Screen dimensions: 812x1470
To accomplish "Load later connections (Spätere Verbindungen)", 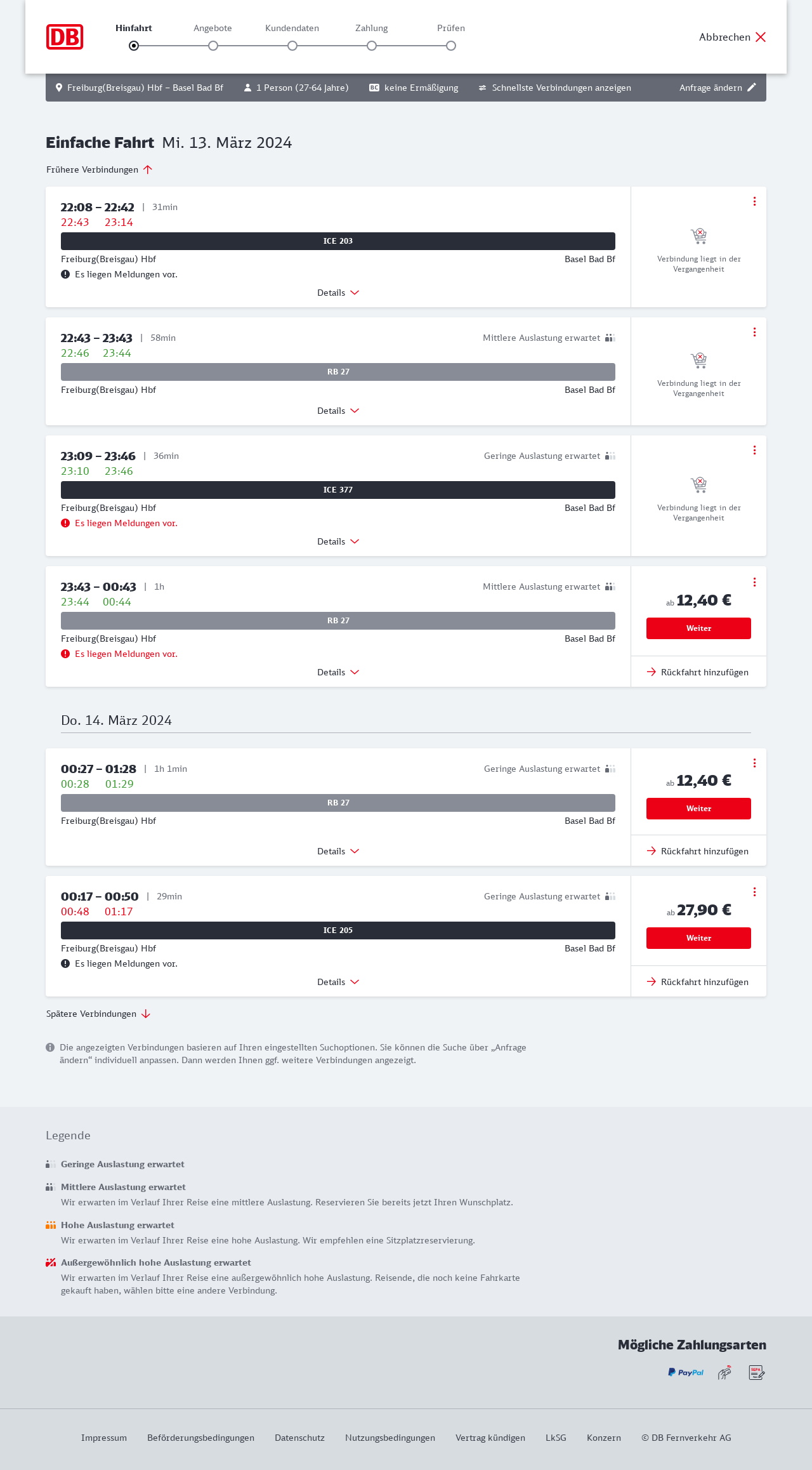I will point(98,1014).
